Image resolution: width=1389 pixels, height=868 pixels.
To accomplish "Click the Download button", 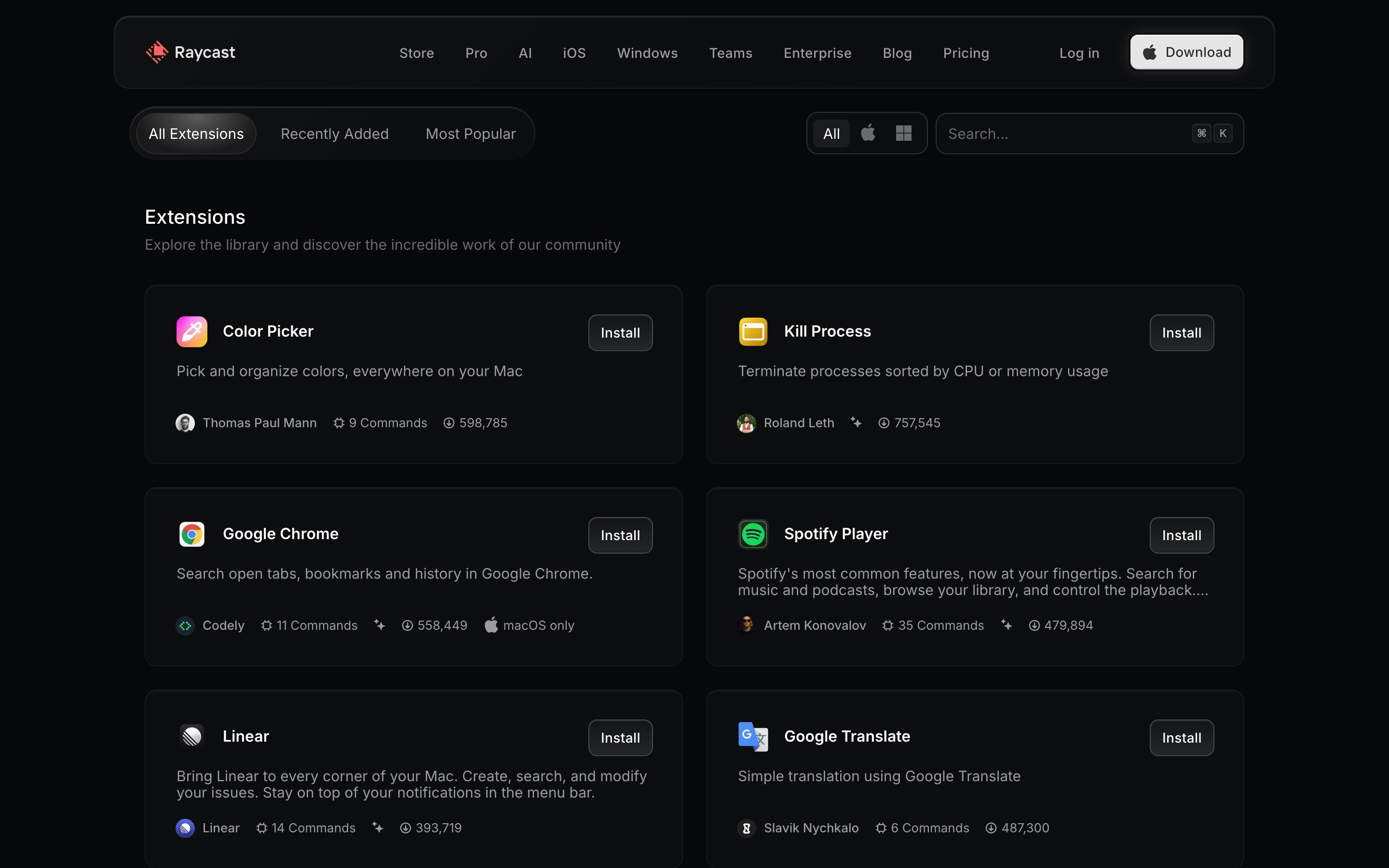I will pos(1186,52).
